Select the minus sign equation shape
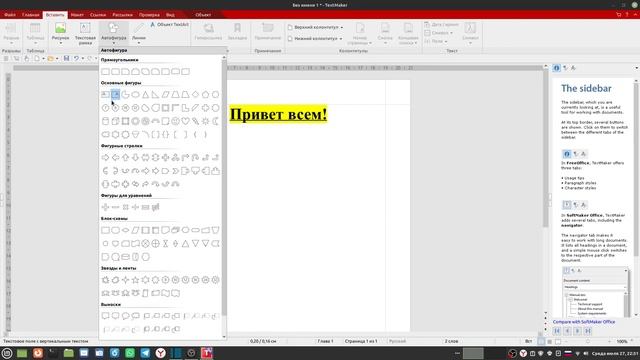640x360 pixels. click(116, 207)
